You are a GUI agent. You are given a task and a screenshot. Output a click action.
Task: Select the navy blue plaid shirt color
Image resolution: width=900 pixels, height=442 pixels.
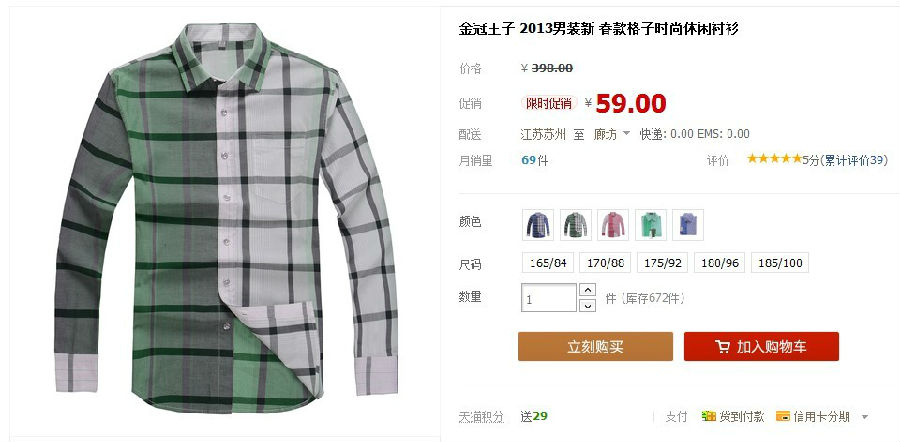pos(538,224)
